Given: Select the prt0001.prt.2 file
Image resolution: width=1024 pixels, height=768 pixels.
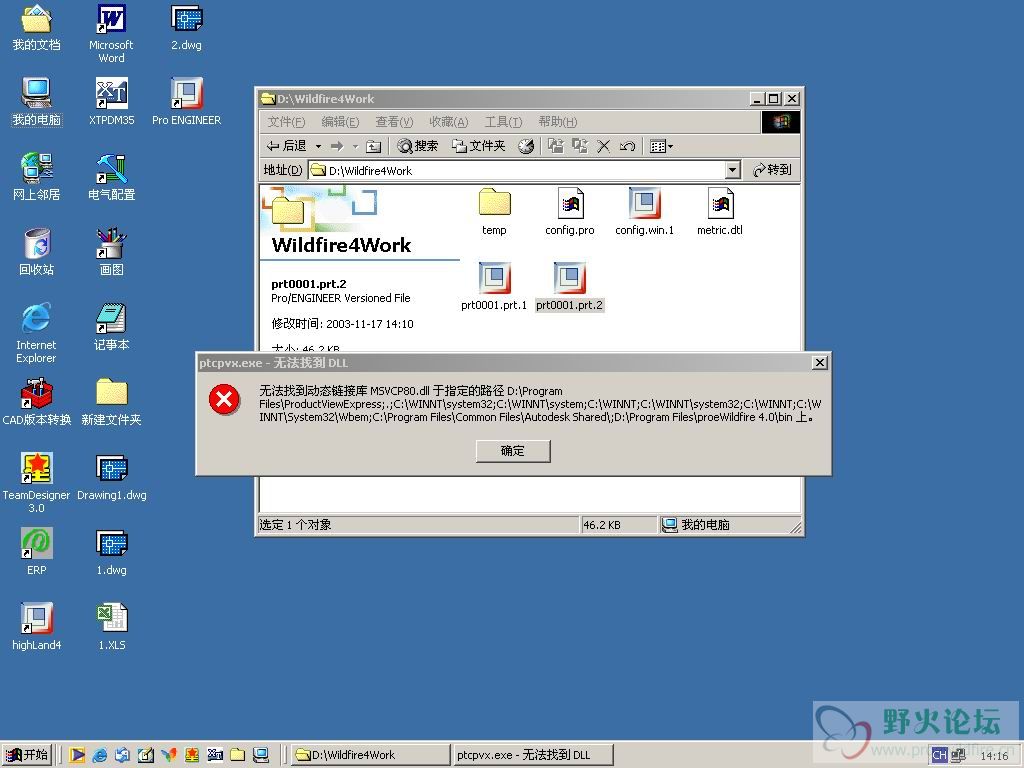Looking at the screenshot, I should coord(569,287).
